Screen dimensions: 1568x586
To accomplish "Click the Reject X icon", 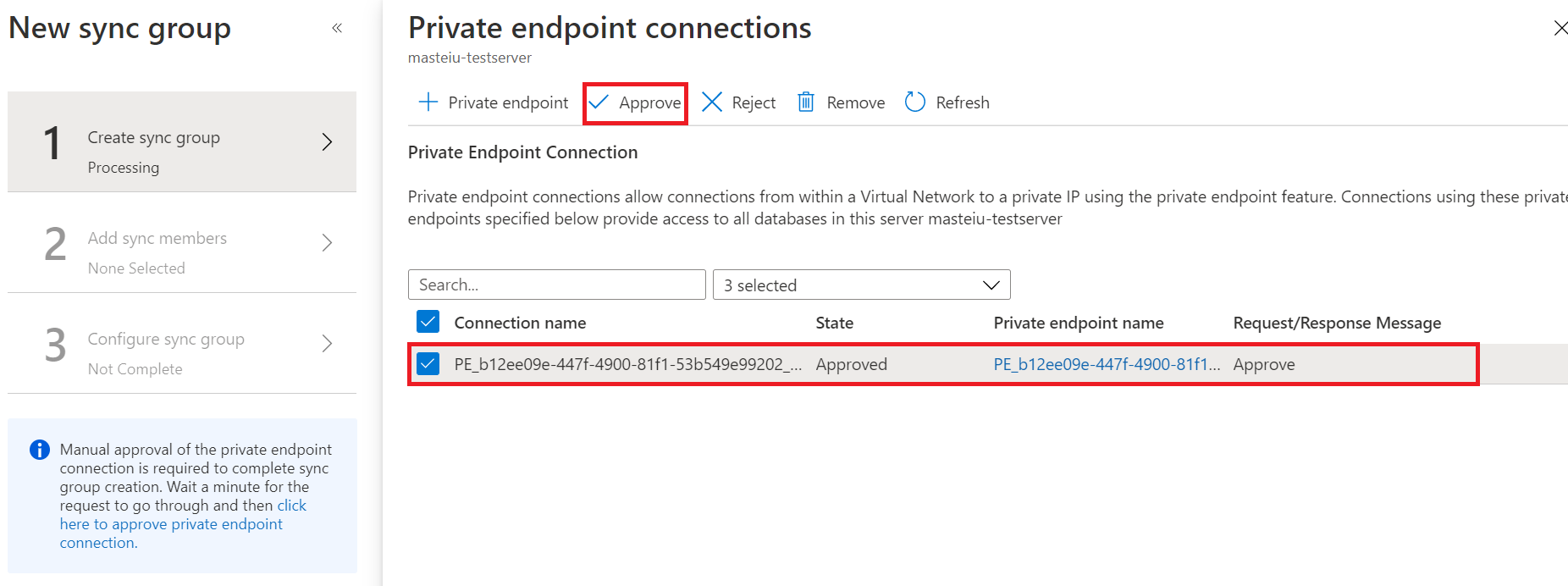I will 712,102.
